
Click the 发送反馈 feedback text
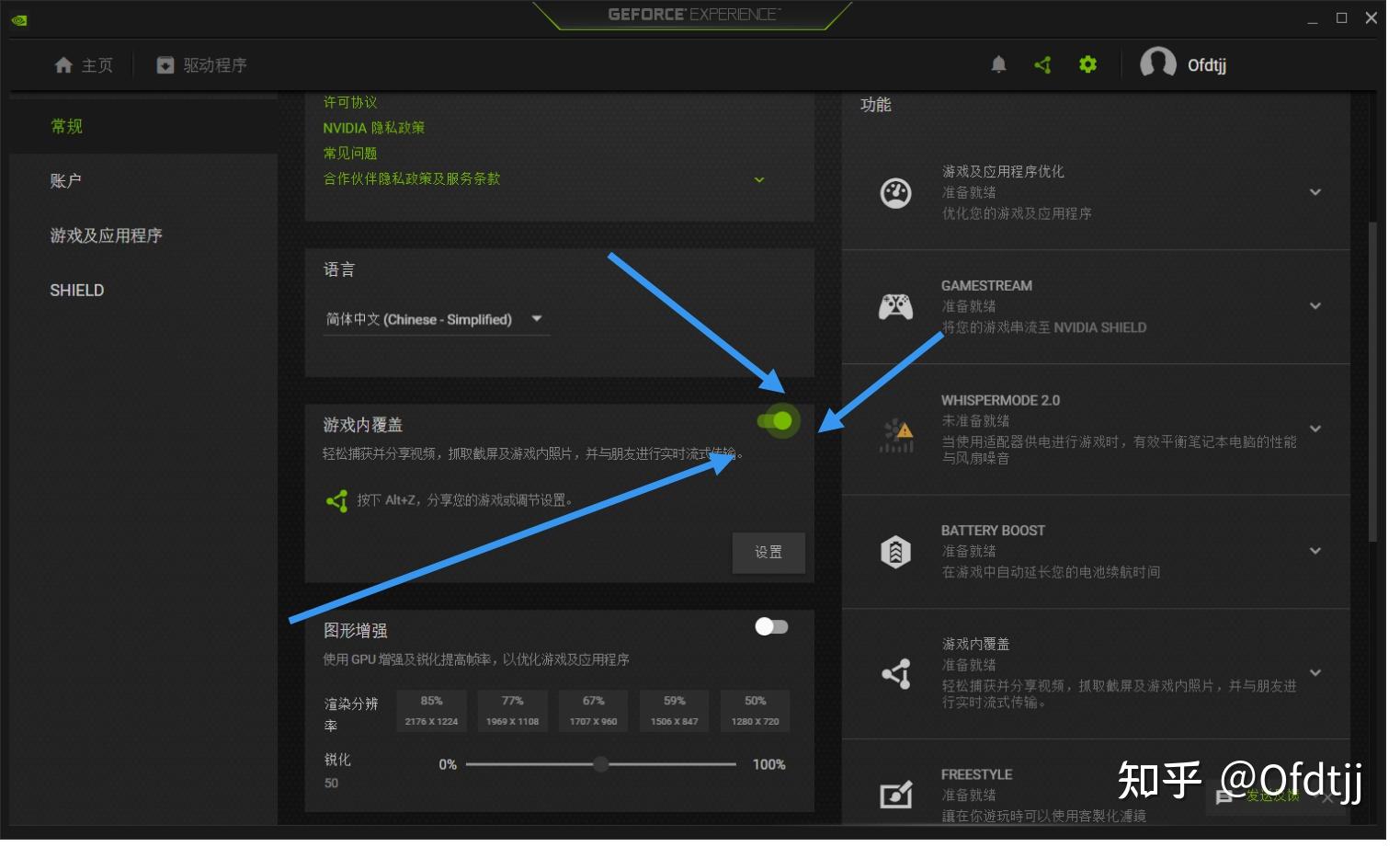(1273, 796)
